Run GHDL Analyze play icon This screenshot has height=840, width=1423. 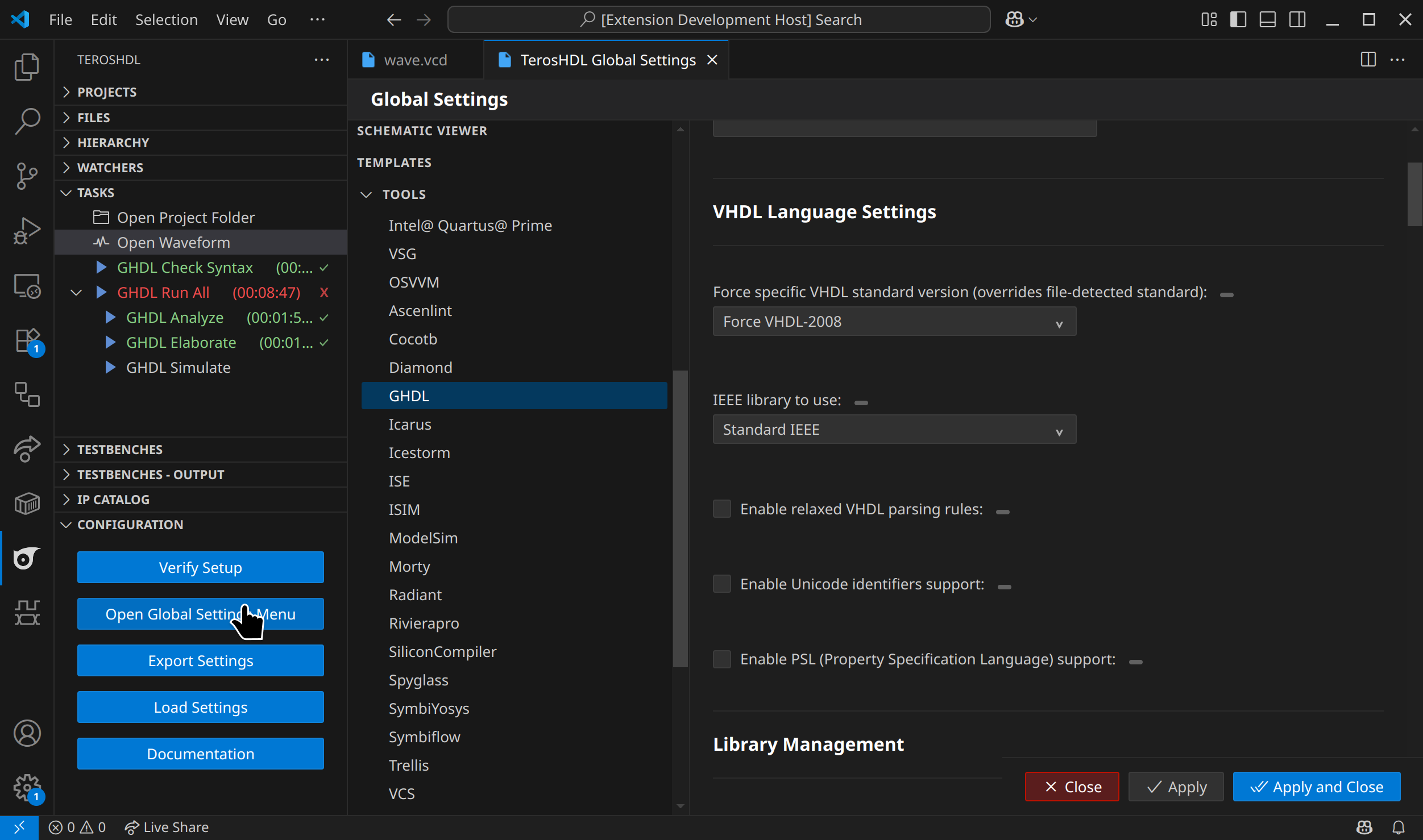(110, 317)
